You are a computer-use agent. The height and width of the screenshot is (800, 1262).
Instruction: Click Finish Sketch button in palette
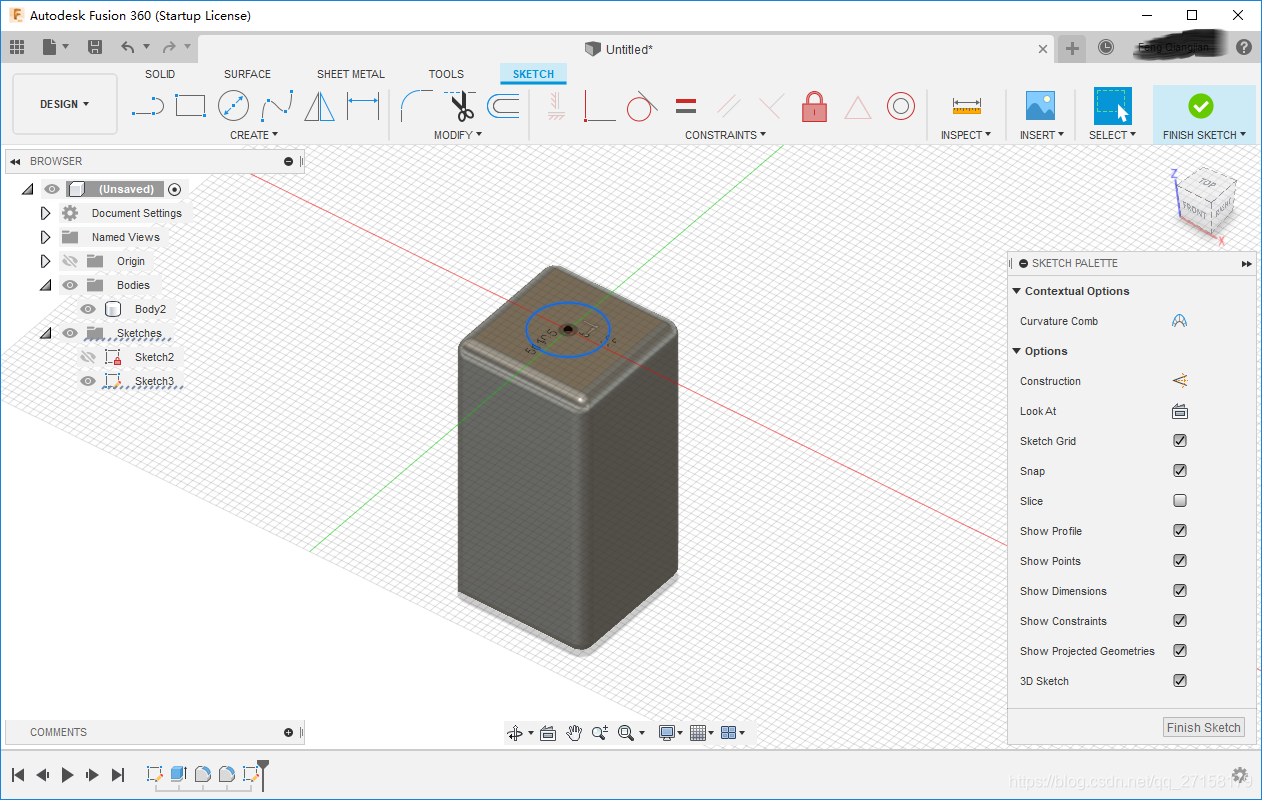(1203, 728)
